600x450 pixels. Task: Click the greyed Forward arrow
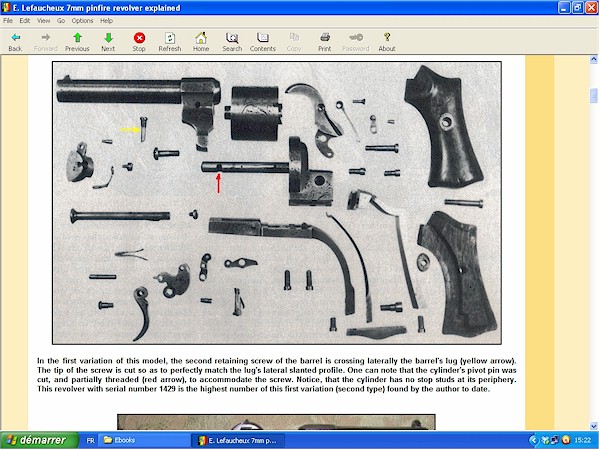click(x=46, y=42)
